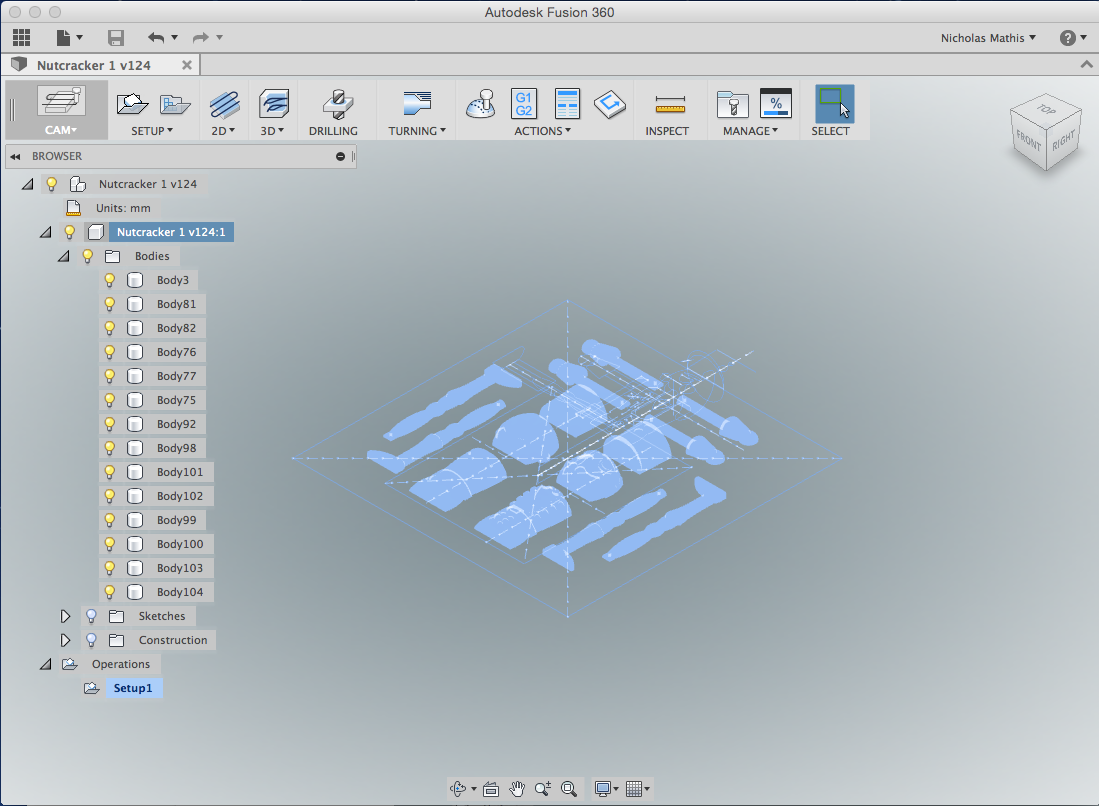Activate the Select tool icon
Viewport: 1099px width, 806px height.
pos(834,104)
